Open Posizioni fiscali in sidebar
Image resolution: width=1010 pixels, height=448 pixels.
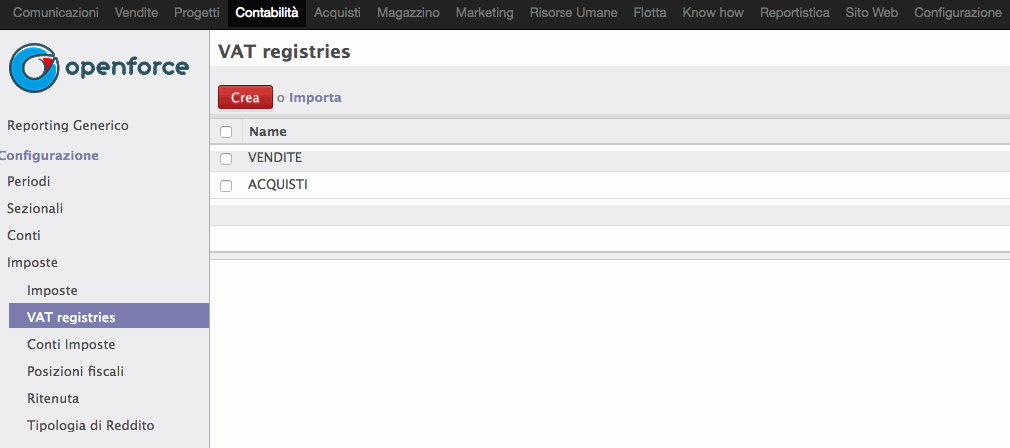(x=75, y=371)
